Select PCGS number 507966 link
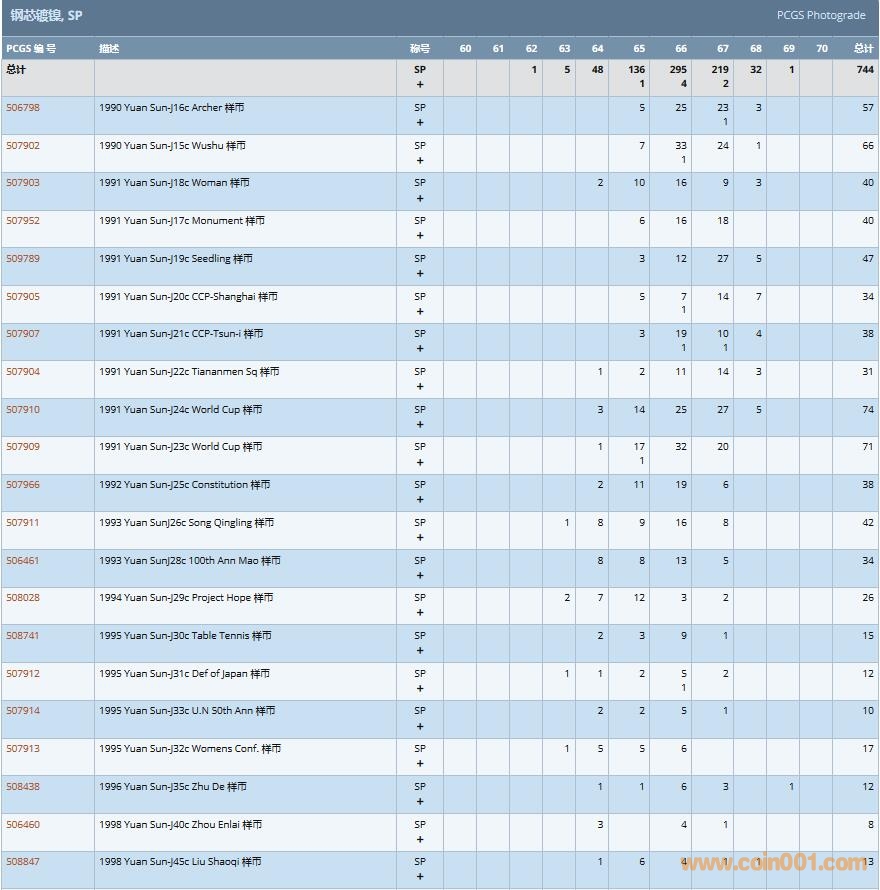 coord(23,485)
